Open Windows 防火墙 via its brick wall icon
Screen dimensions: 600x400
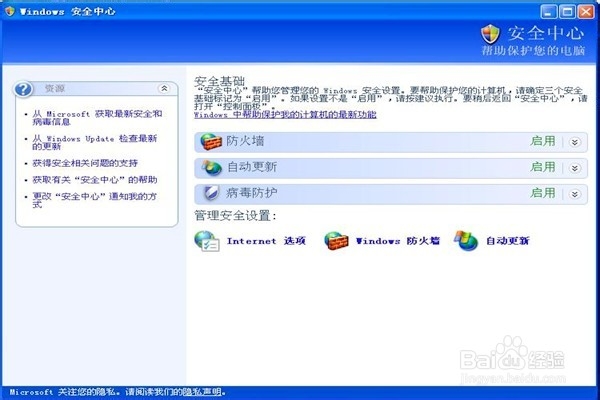pos(336,241)
